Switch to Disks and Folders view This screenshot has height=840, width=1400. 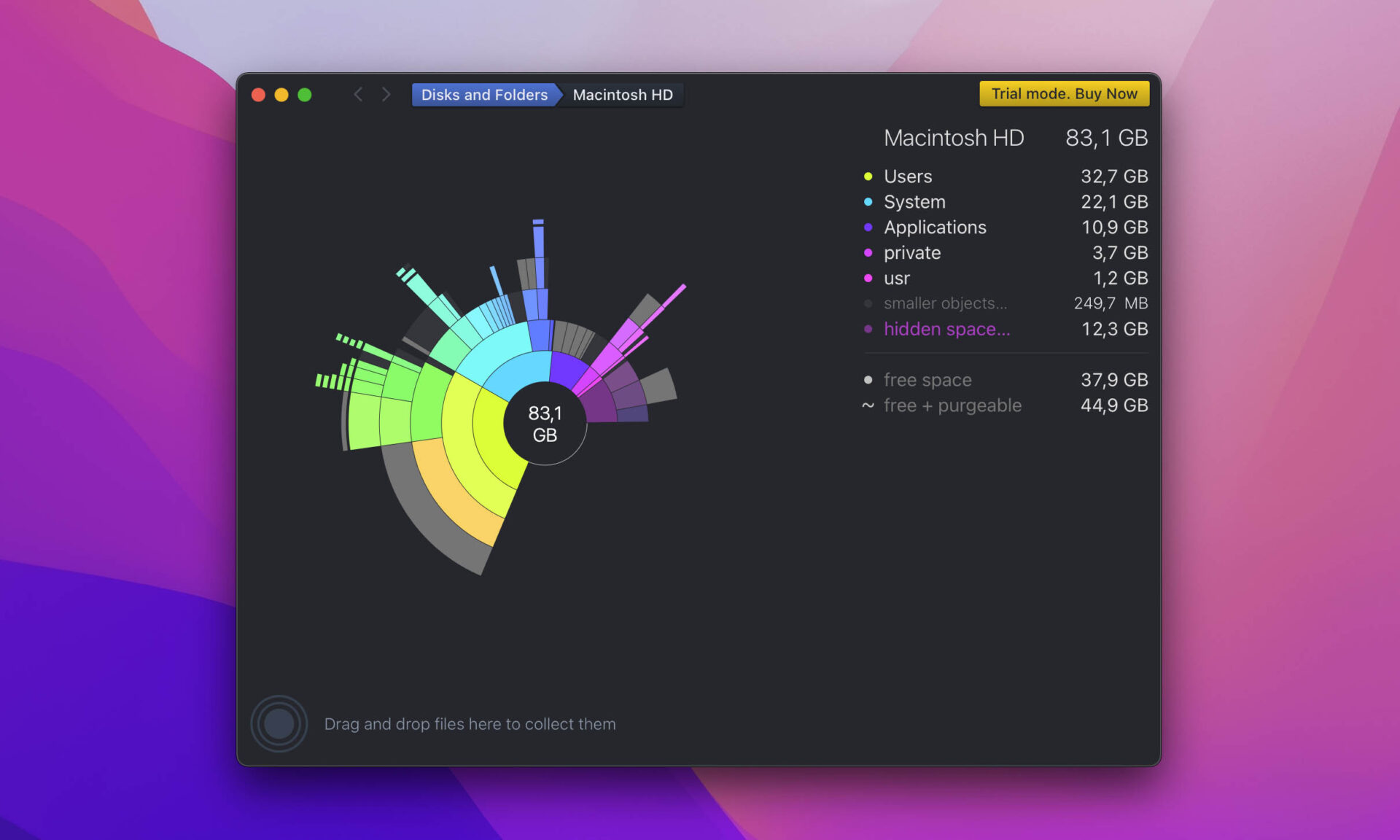click(484, 94)
